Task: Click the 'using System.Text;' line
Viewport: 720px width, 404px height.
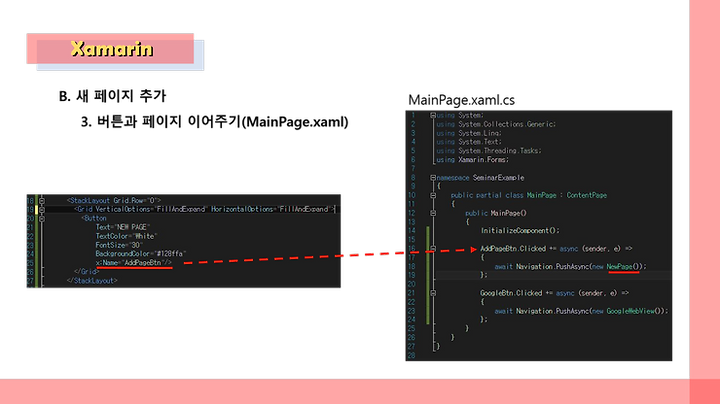Action: 469,142
